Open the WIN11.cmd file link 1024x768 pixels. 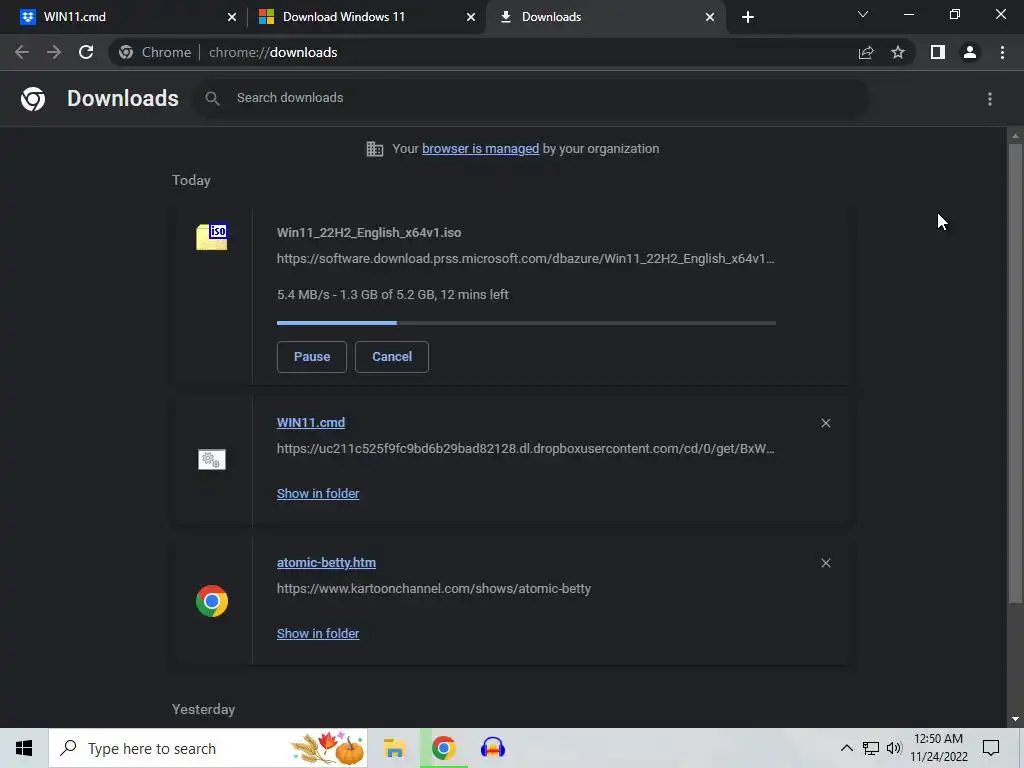pyautogui.click(x=311, y=423)
